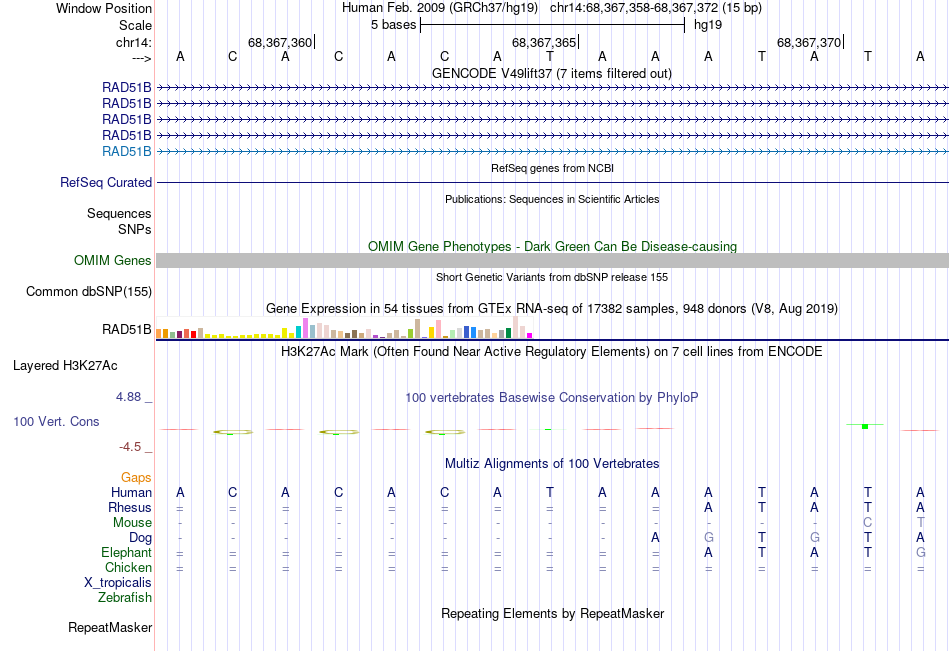This screenshot has width=950, height=651.
Task: Open the OMIM Gene Phenotypes track title
Action: point(552,246)
